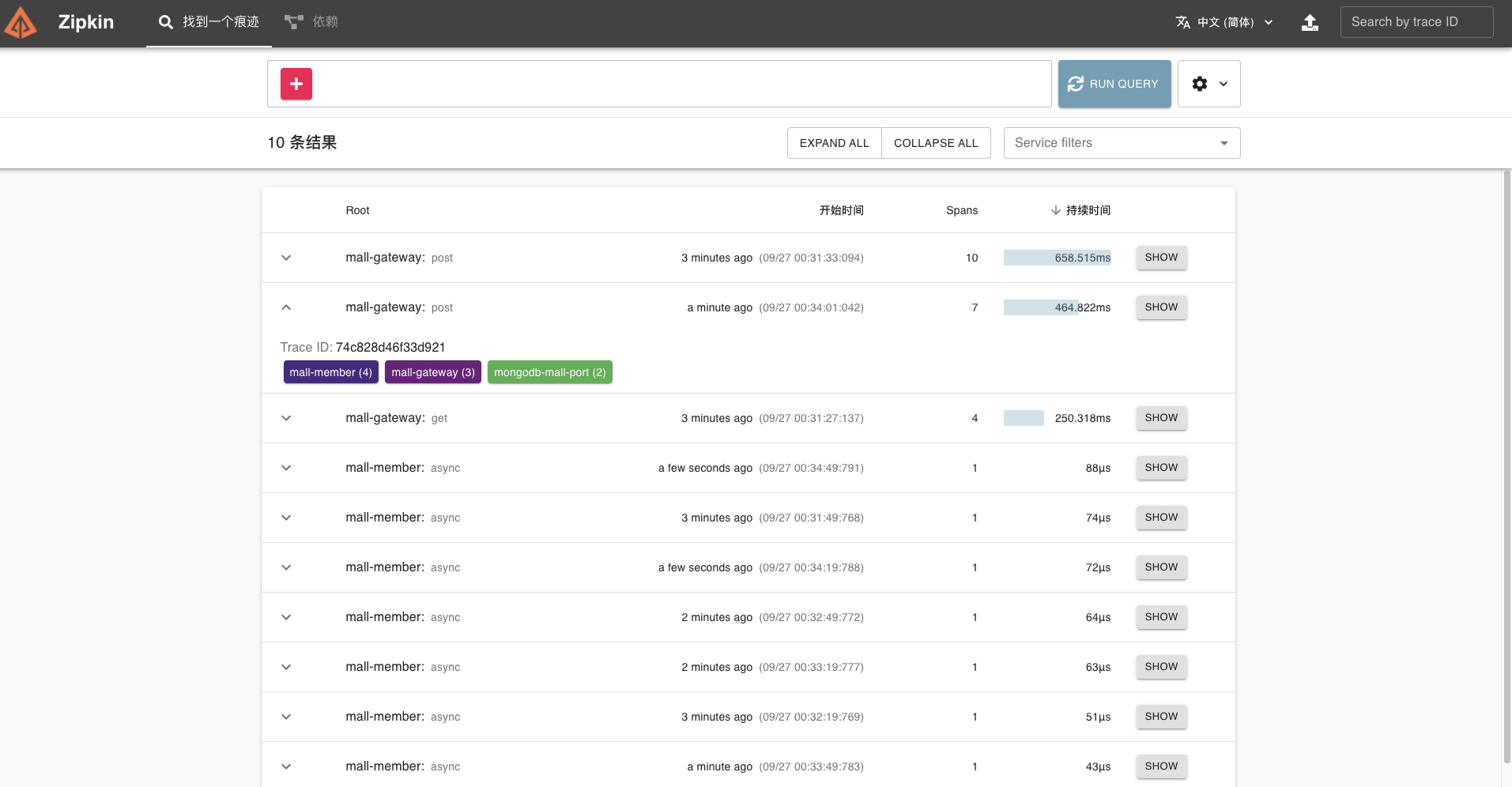Expand the mall-member async 88µs row

coord(286,468)
